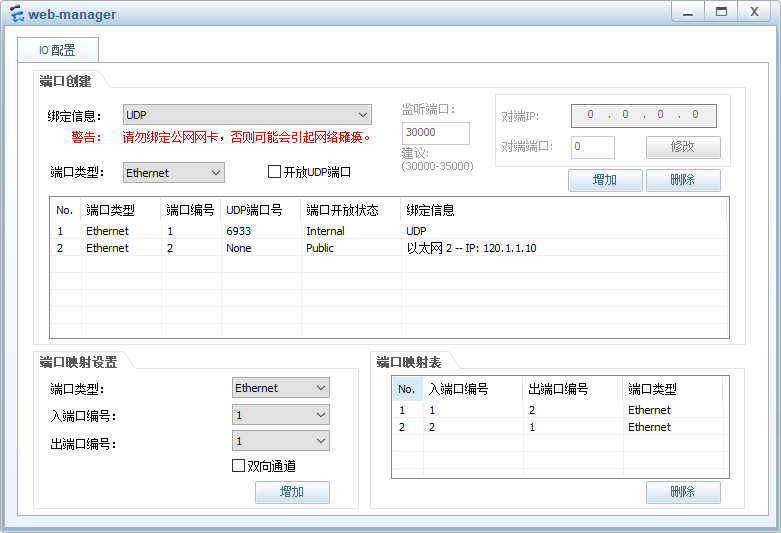Screen dimensions: 781x533
Task: Click the web-manager app icon in title bar
Action: [x=16, y=13]
